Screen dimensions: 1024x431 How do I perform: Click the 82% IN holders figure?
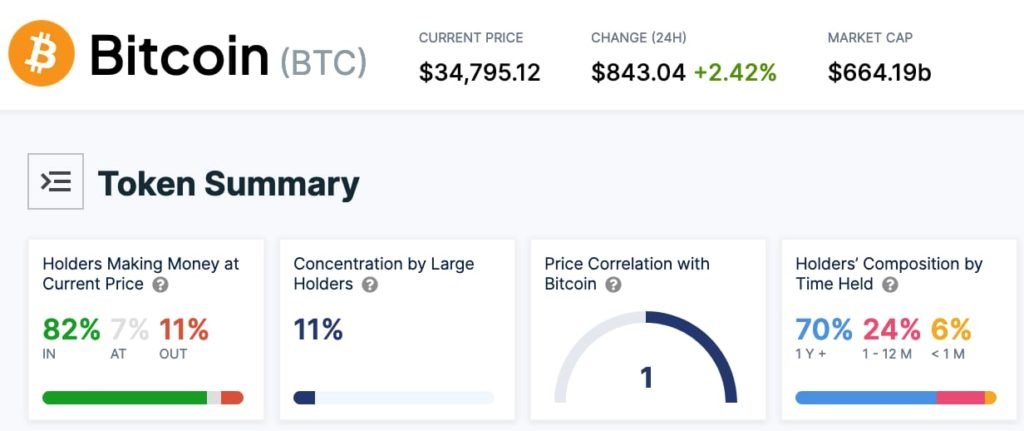pyautogui.click(x=71, y=329)
